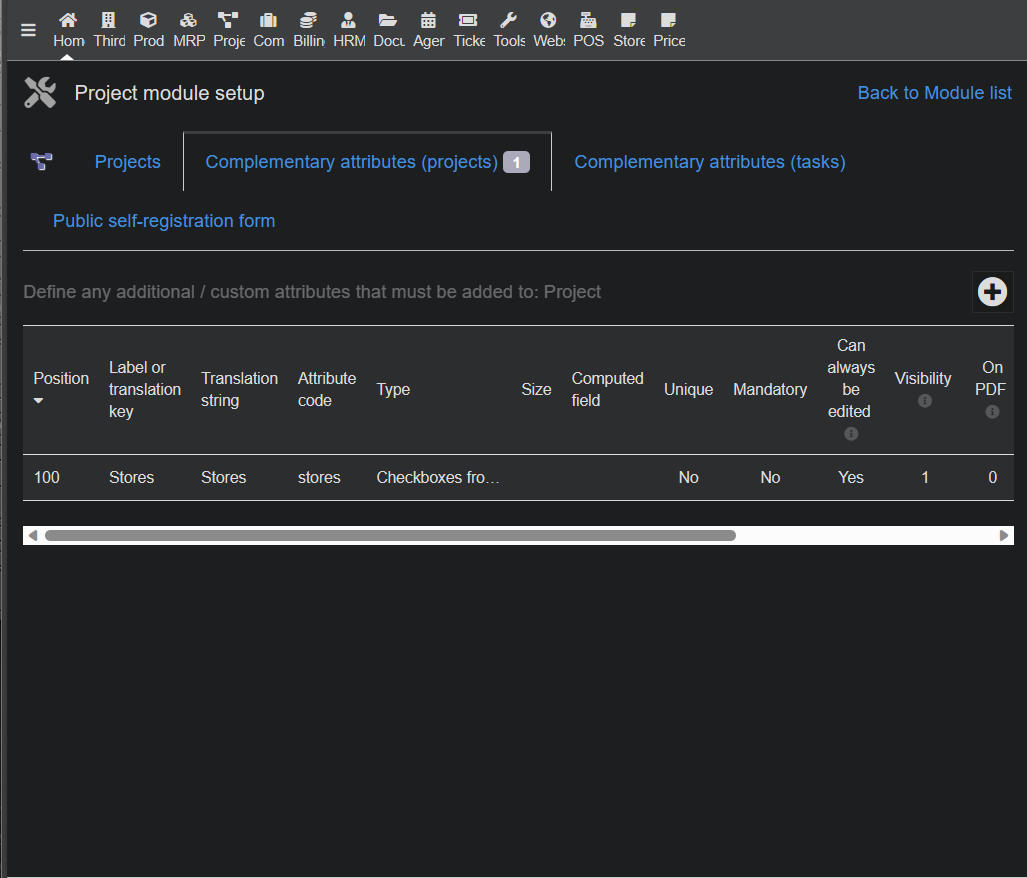This screenshot has height=878, width=1027.
Task: Sort by Attribute code column header
Action: tap(326, 389)
